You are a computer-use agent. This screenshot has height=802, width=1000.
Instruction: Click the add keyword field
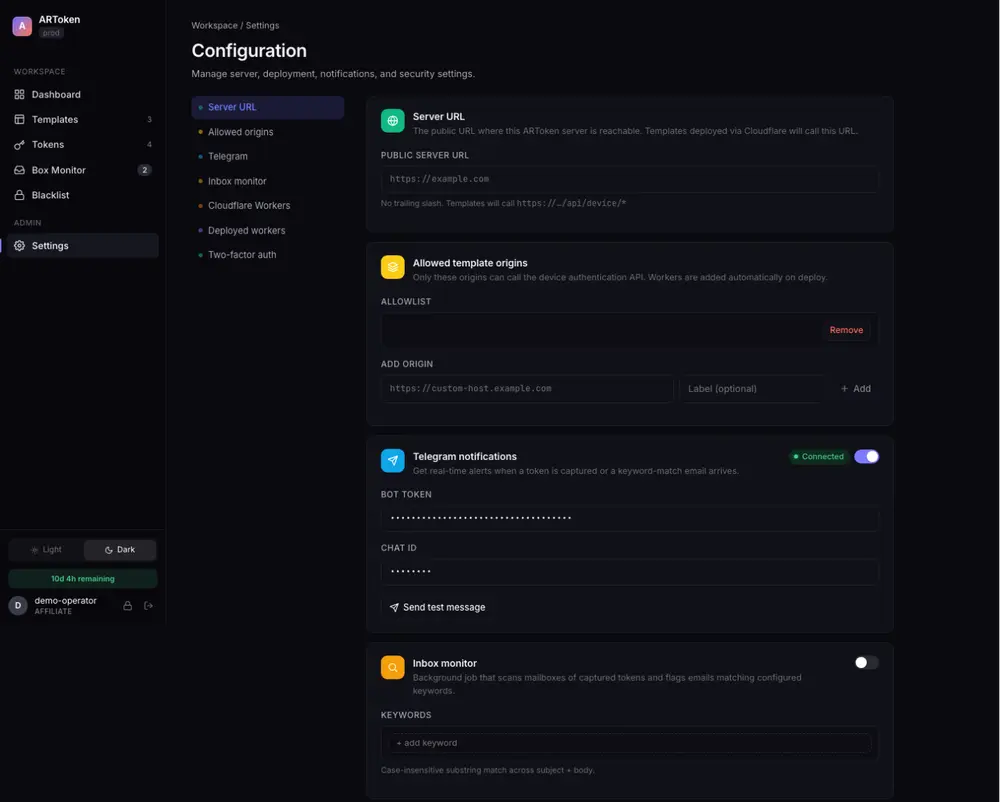[x=629, y=743]
